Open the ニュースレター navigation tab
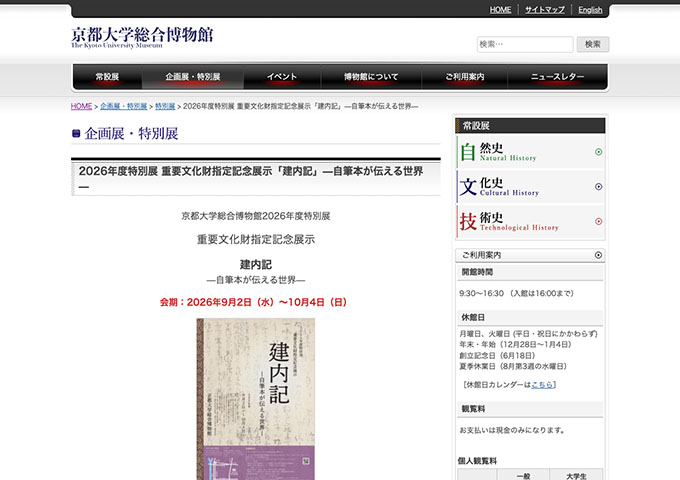The width and height of the screenshot is (680, 480). pos(557,77)
